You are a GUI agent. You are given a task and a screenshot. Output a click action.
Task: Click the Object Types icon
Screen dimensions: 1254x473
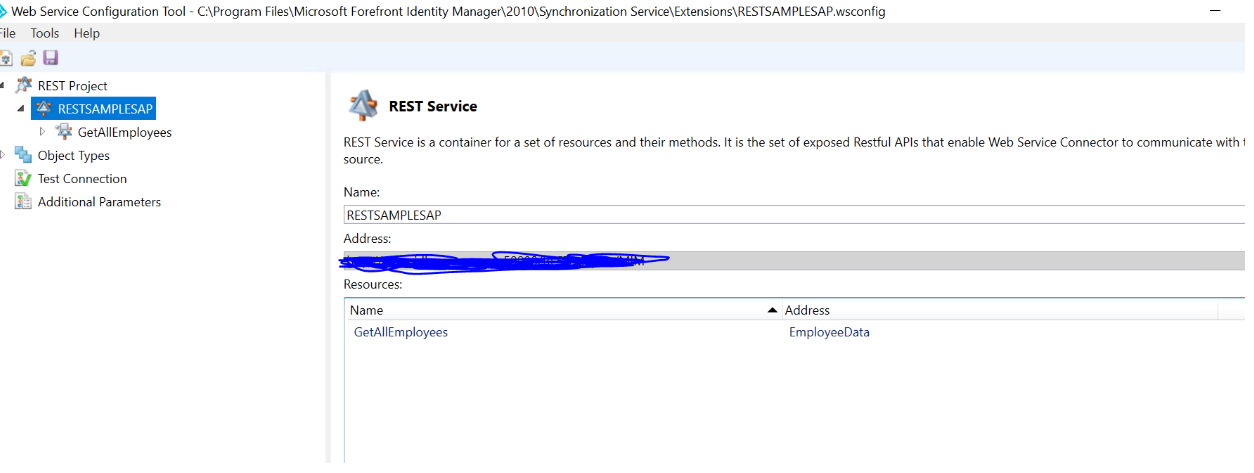point(23,155)
